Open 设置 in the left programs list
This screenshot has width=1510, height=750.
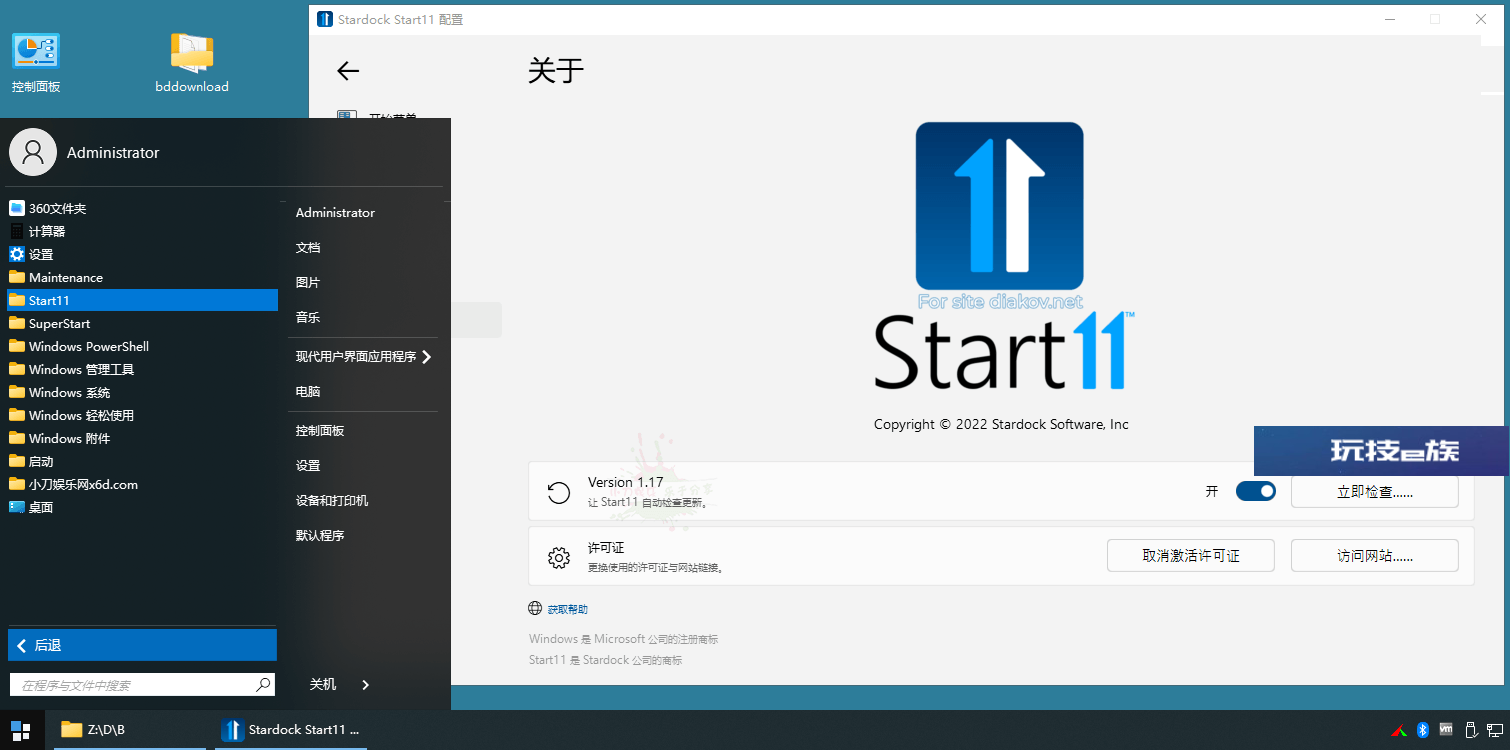[142, 254]
